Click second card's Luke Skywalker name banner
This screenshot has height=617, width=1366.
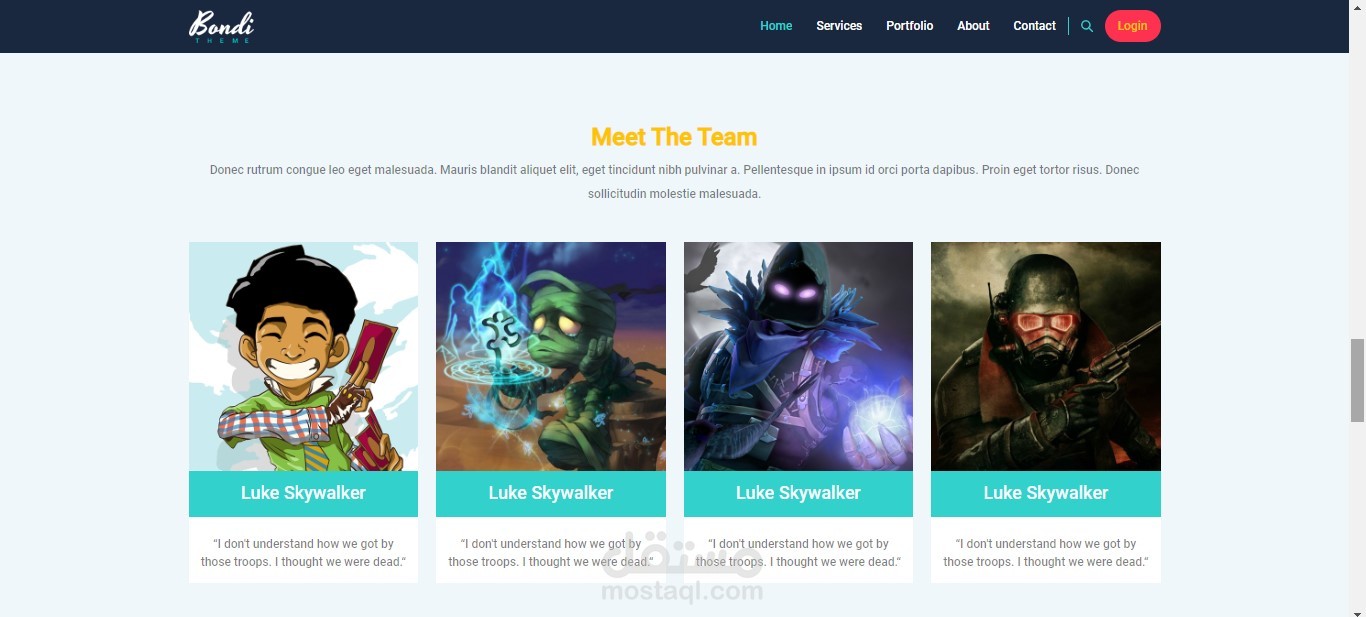pos(551,493)
